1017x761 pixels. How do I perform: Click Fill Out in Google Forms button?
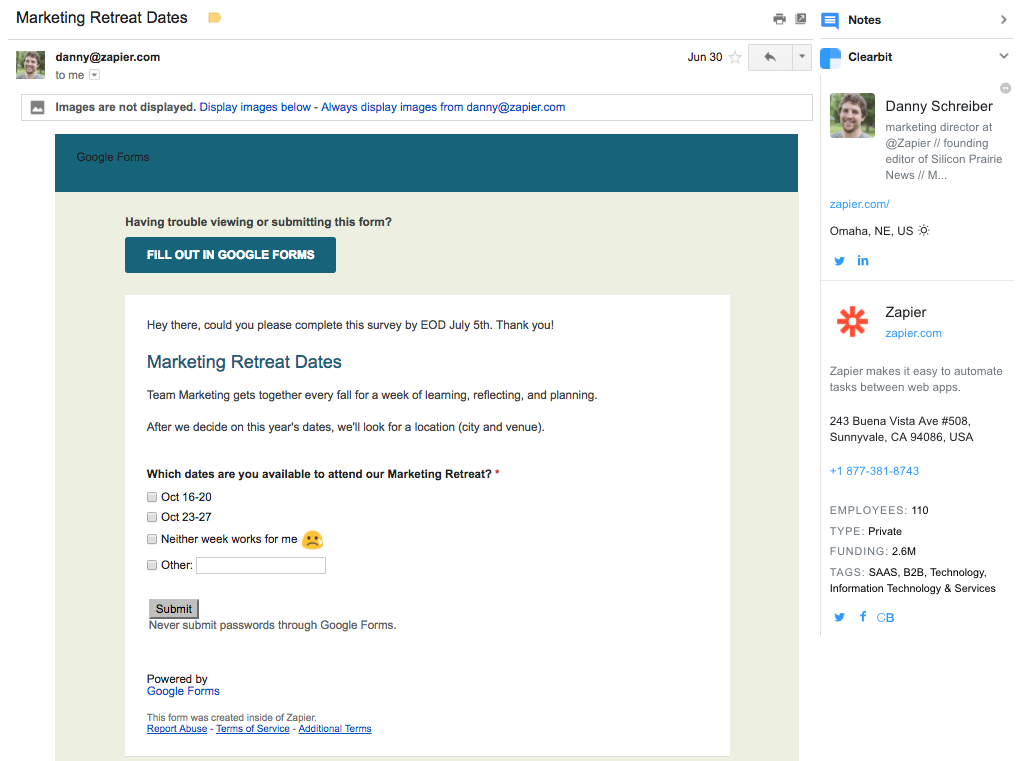tap(230, 255)
